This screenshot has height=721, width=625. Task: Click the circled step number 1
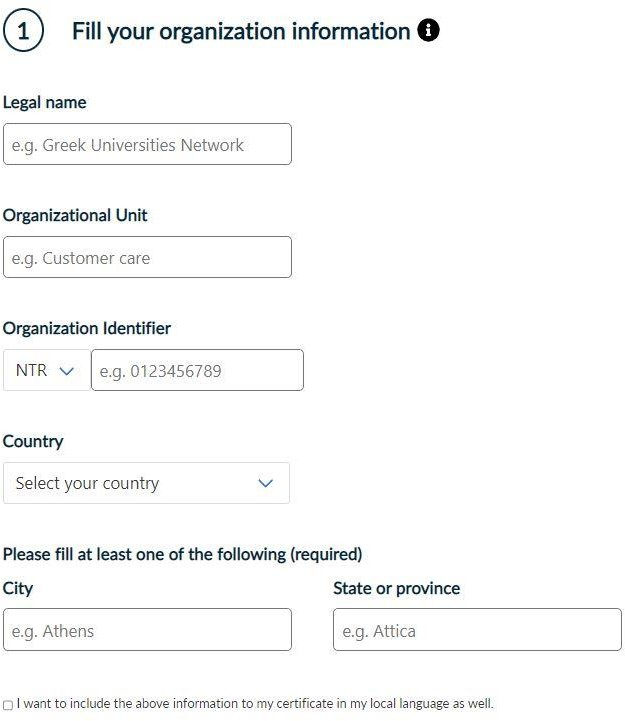pos(23,31)
